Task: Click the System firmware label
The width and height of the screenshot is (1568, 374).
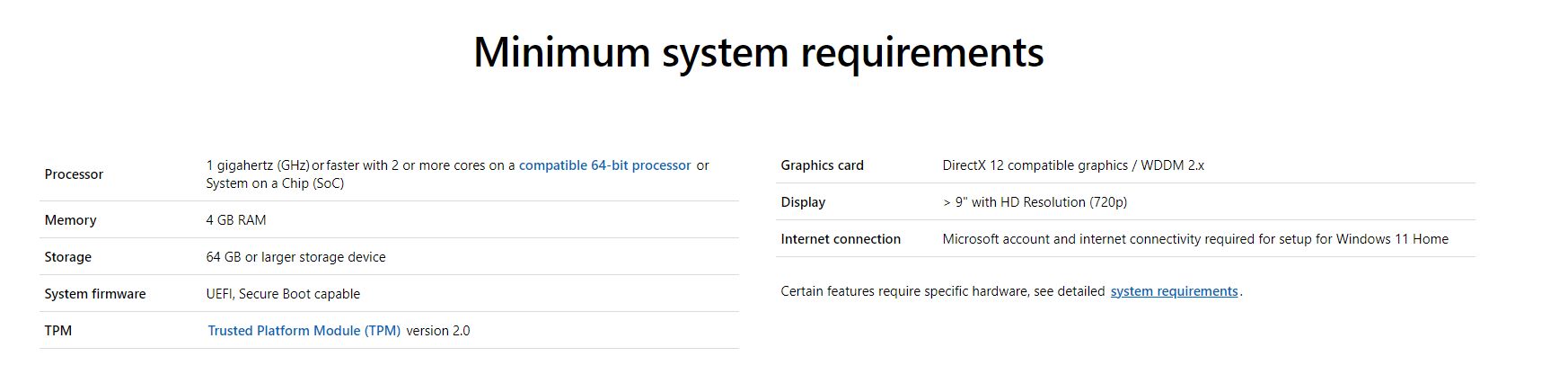Action: tap(94, 294)
